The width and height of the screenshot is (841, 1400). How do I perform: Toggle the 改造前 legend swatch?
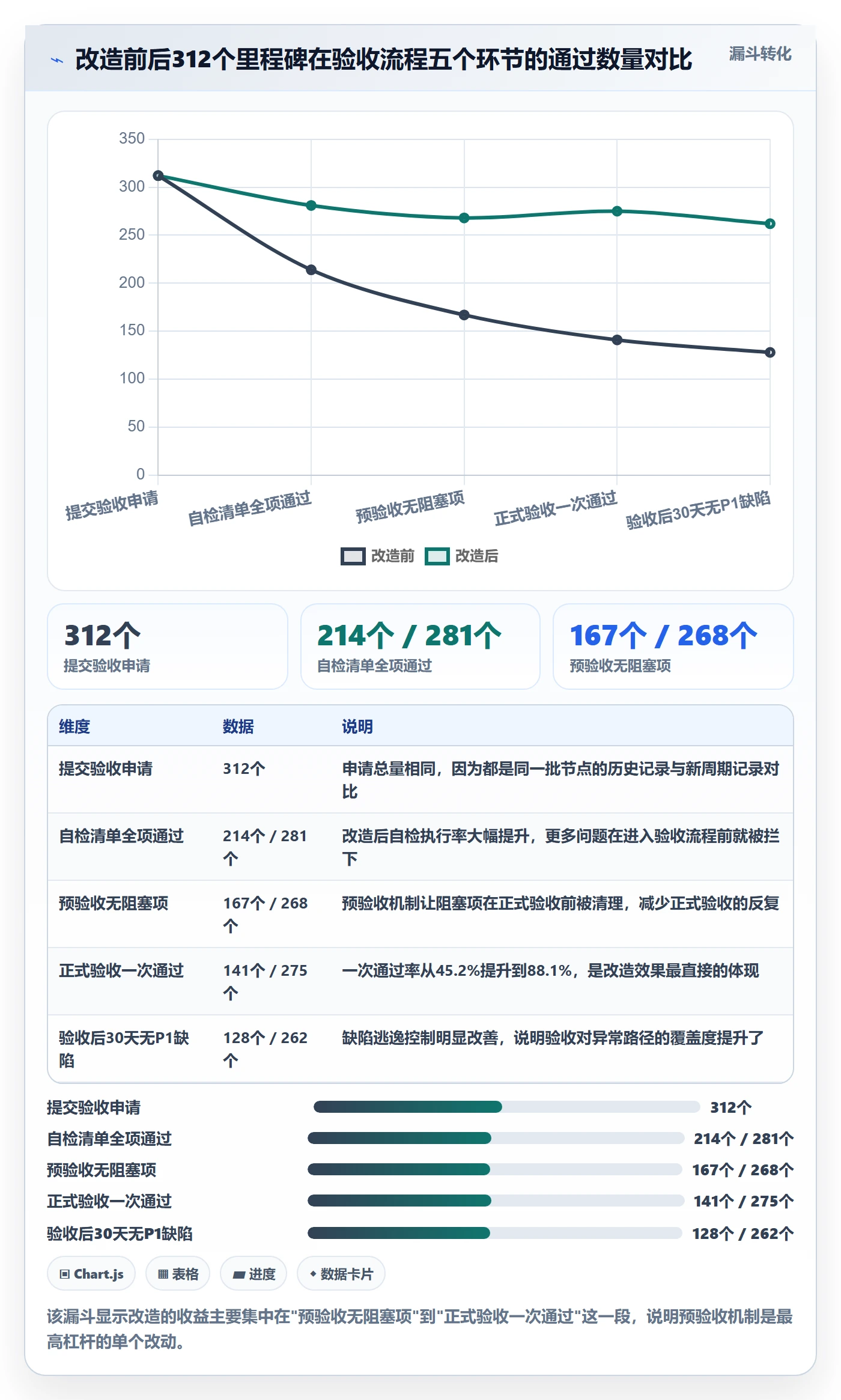(353, 556)
